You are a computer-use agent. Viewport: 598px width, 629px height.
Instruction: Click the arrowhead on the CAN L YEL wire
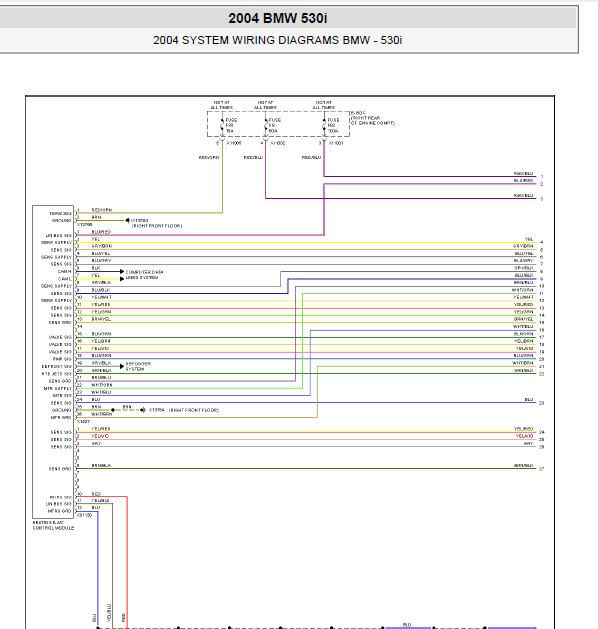(122, 279)
